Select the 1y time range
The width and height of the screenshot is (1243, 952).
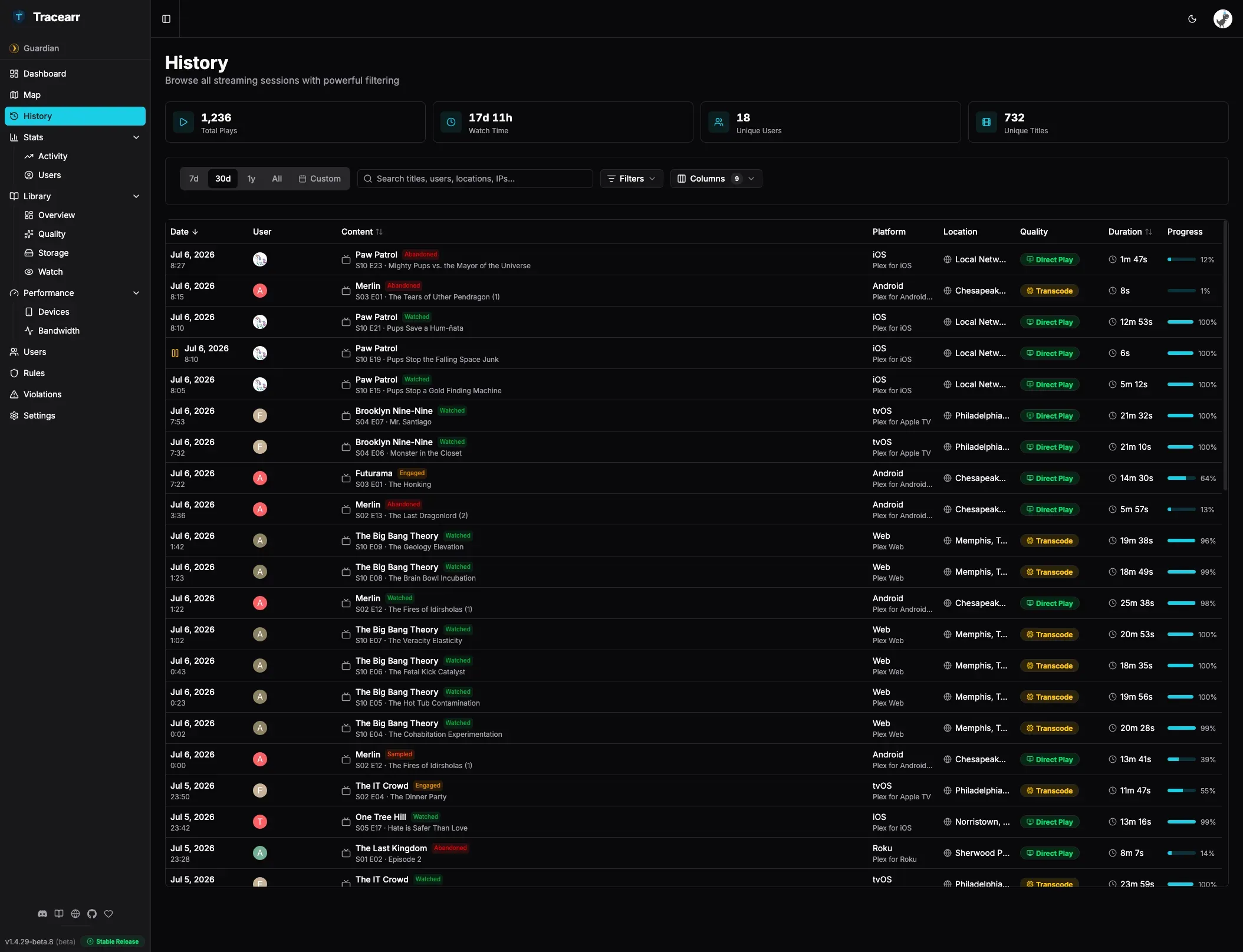click(x=251, y=179)
